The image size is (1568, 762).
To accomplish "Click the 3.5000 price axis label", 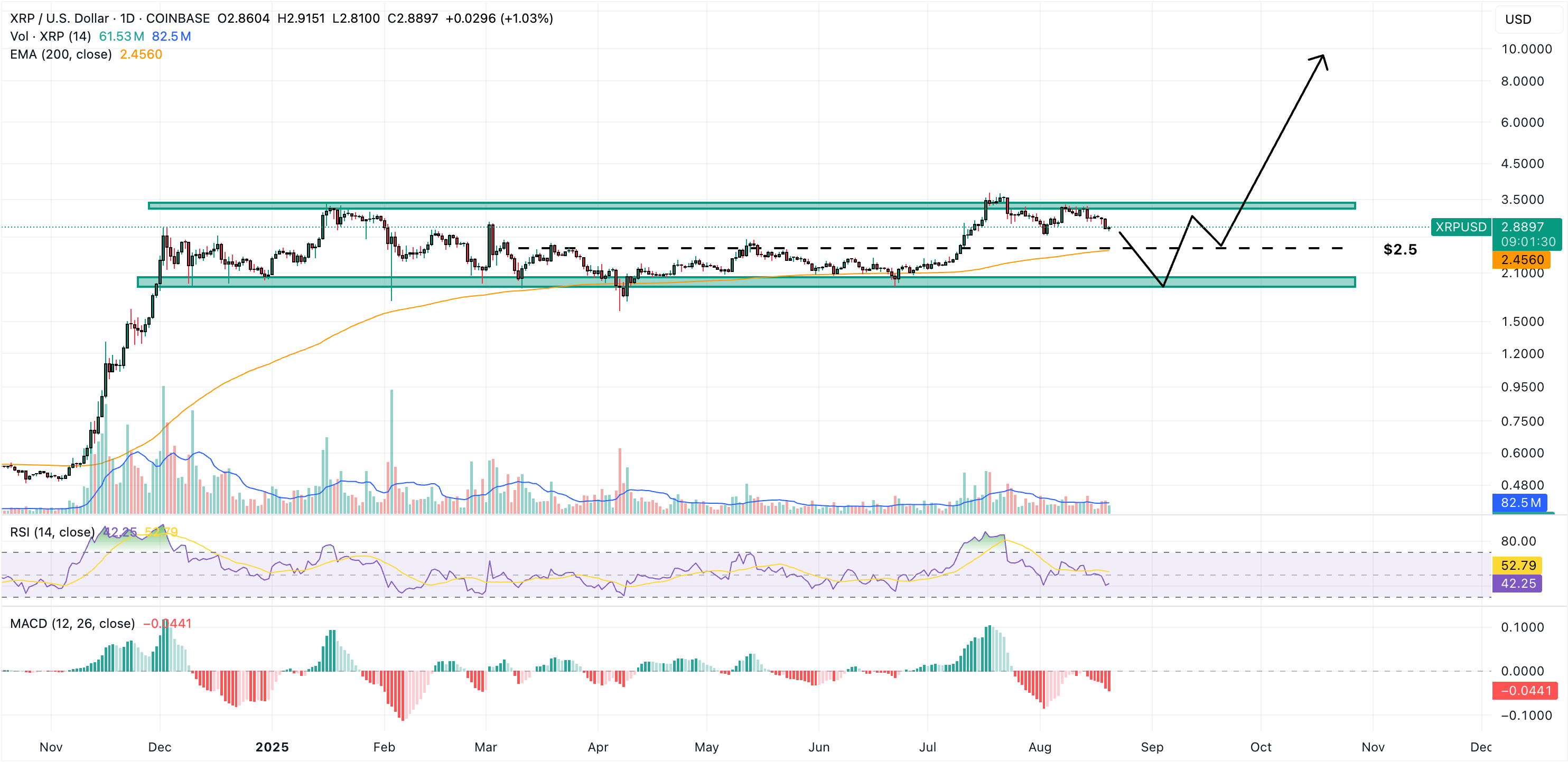I will (1523, 200).
